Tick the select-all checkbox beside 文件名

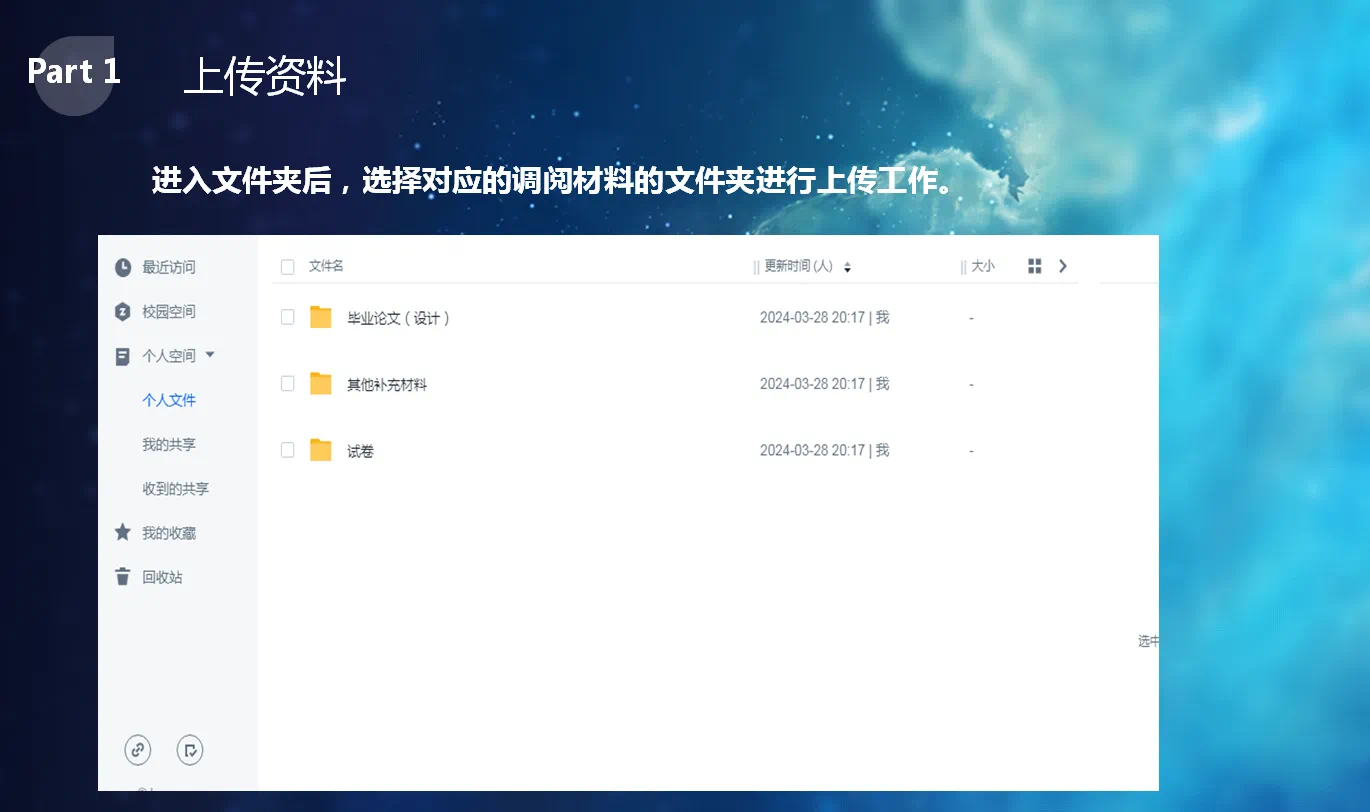pyautogui.click(x=288, y=267)
